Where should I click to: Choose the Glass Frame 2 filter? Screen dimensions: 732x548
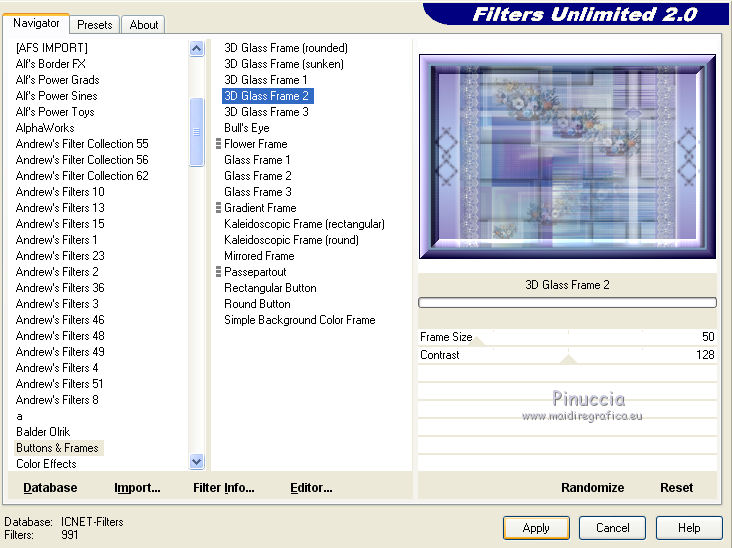tap(258, 176)
